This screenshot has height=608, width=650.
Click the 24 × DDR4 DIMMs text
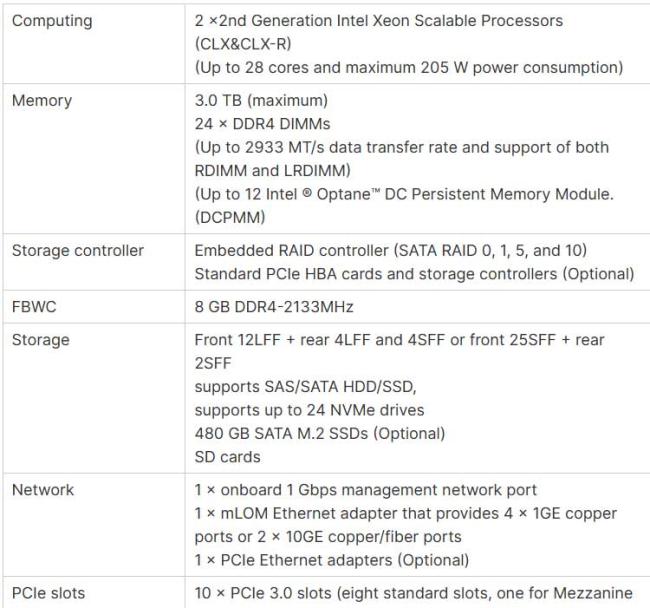click(x=261, y=124)
